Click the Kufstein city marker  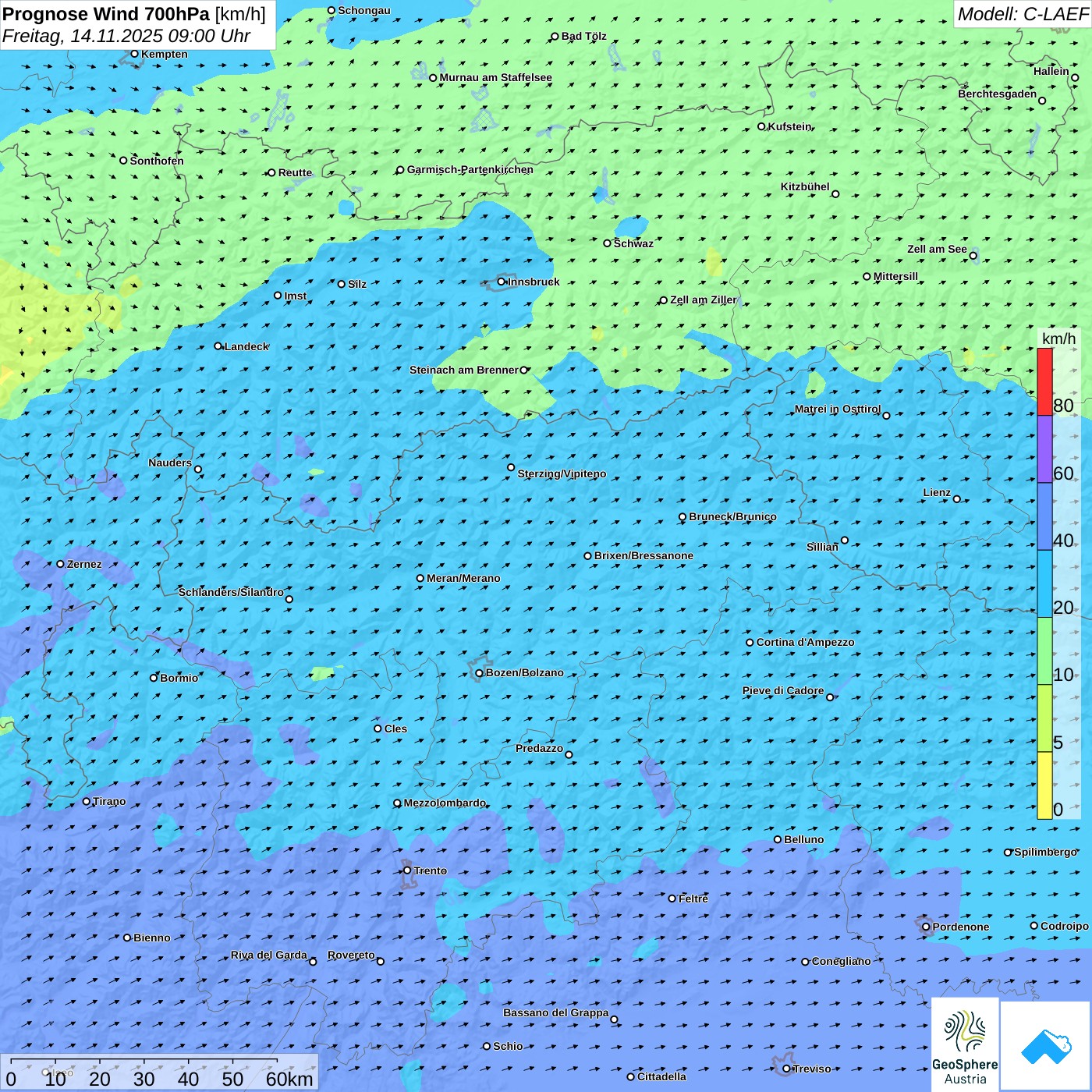(x=761, y=126)
